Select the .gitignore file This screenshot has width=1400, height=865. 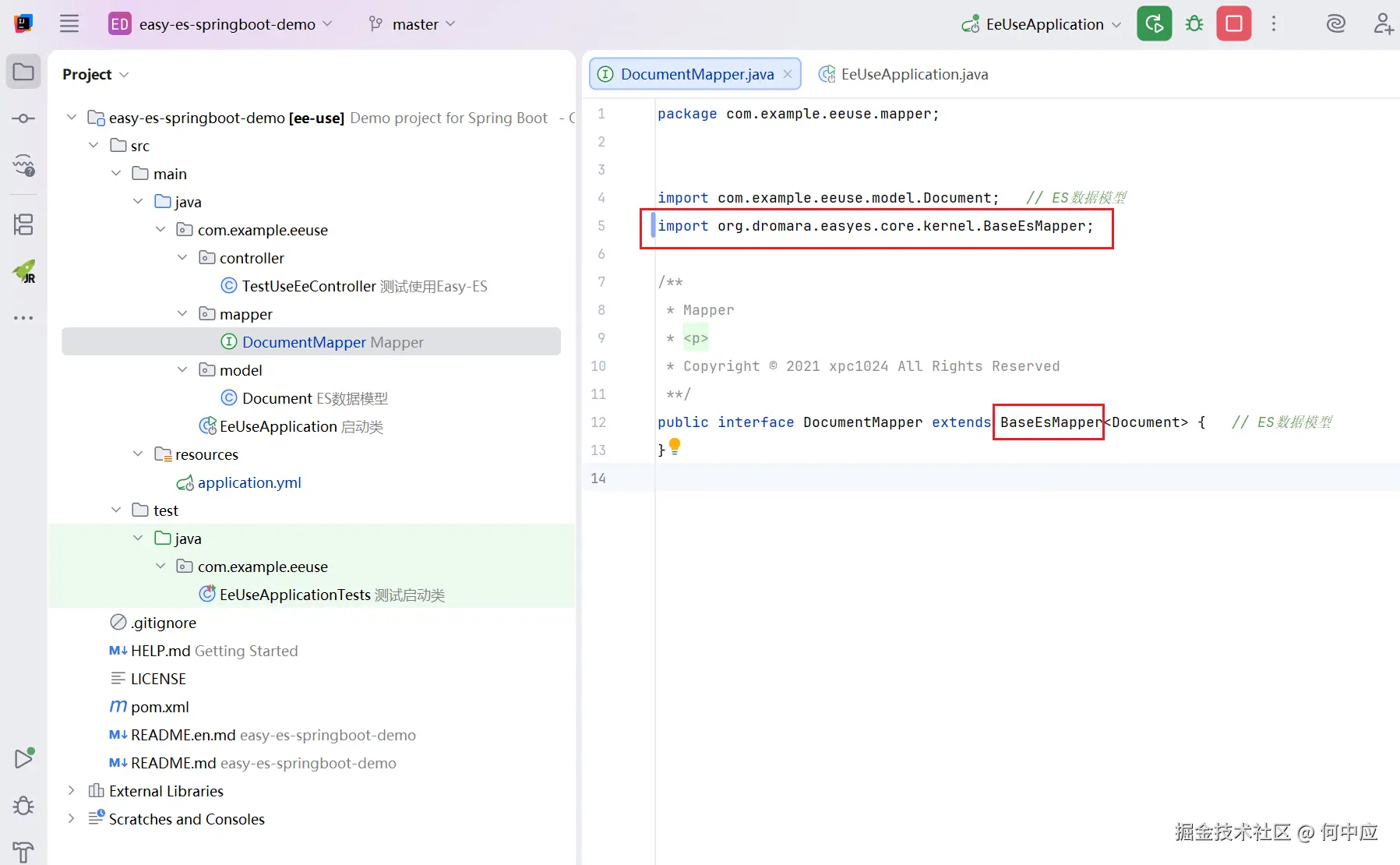pyautogui.click(x=163, y=623)
